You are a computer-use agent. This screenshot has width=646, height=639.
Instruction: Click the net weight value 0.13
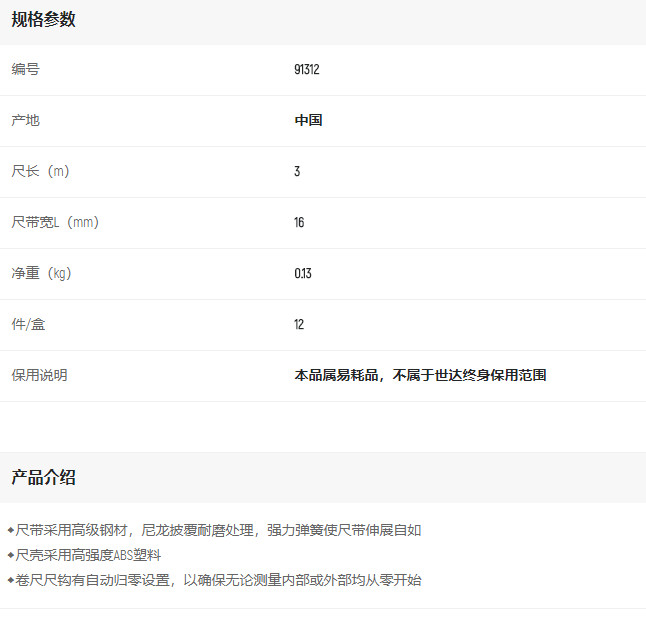[x=303, y=274]
